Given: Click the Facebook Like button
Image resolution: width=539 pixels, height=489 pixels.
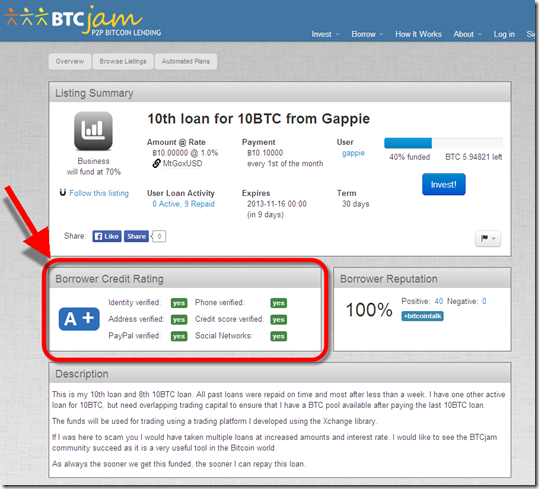Looking at the screenshot, I should tap(107, 236).
